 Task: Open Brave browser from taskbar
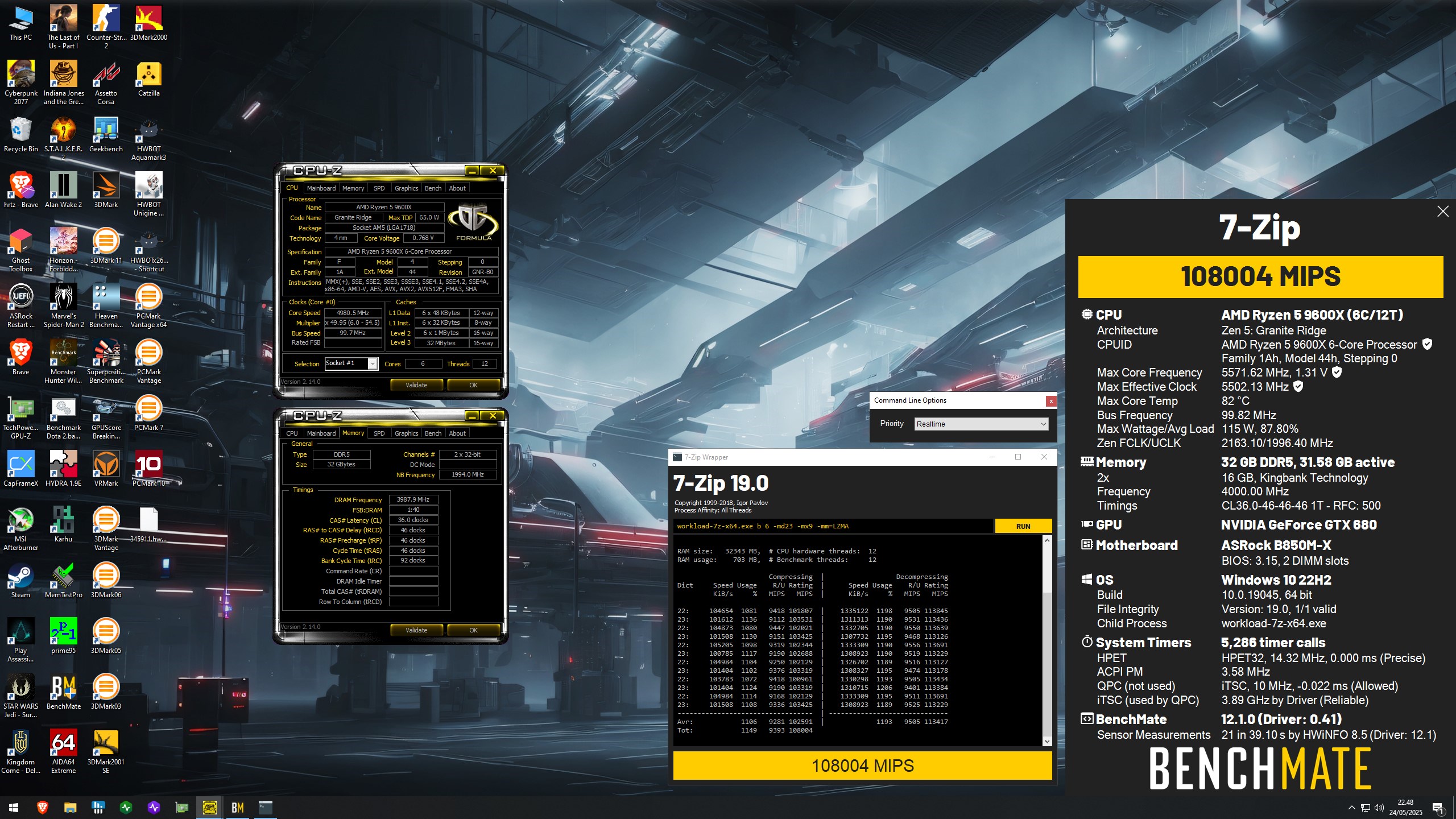[x=42, y=808]
